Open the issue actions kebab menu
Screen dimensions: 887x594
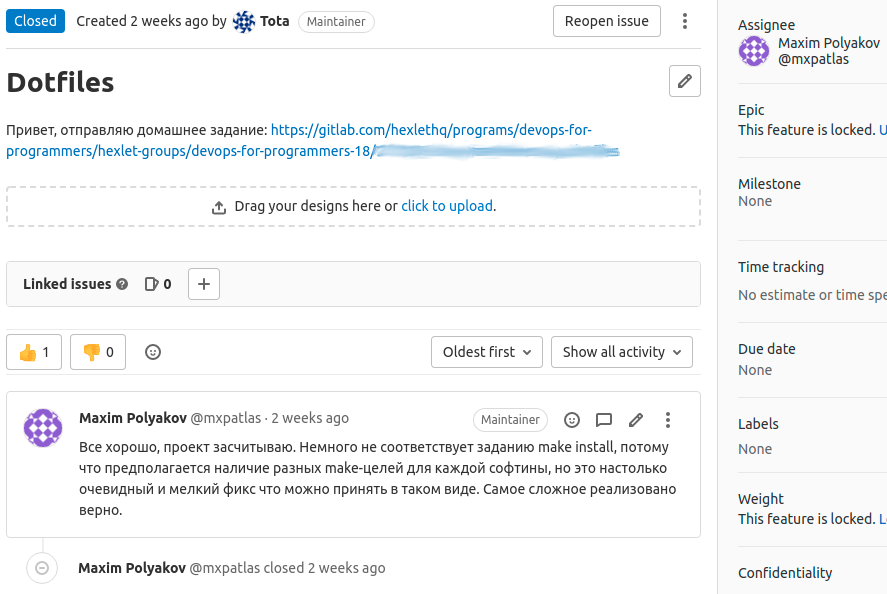point(685,21)
